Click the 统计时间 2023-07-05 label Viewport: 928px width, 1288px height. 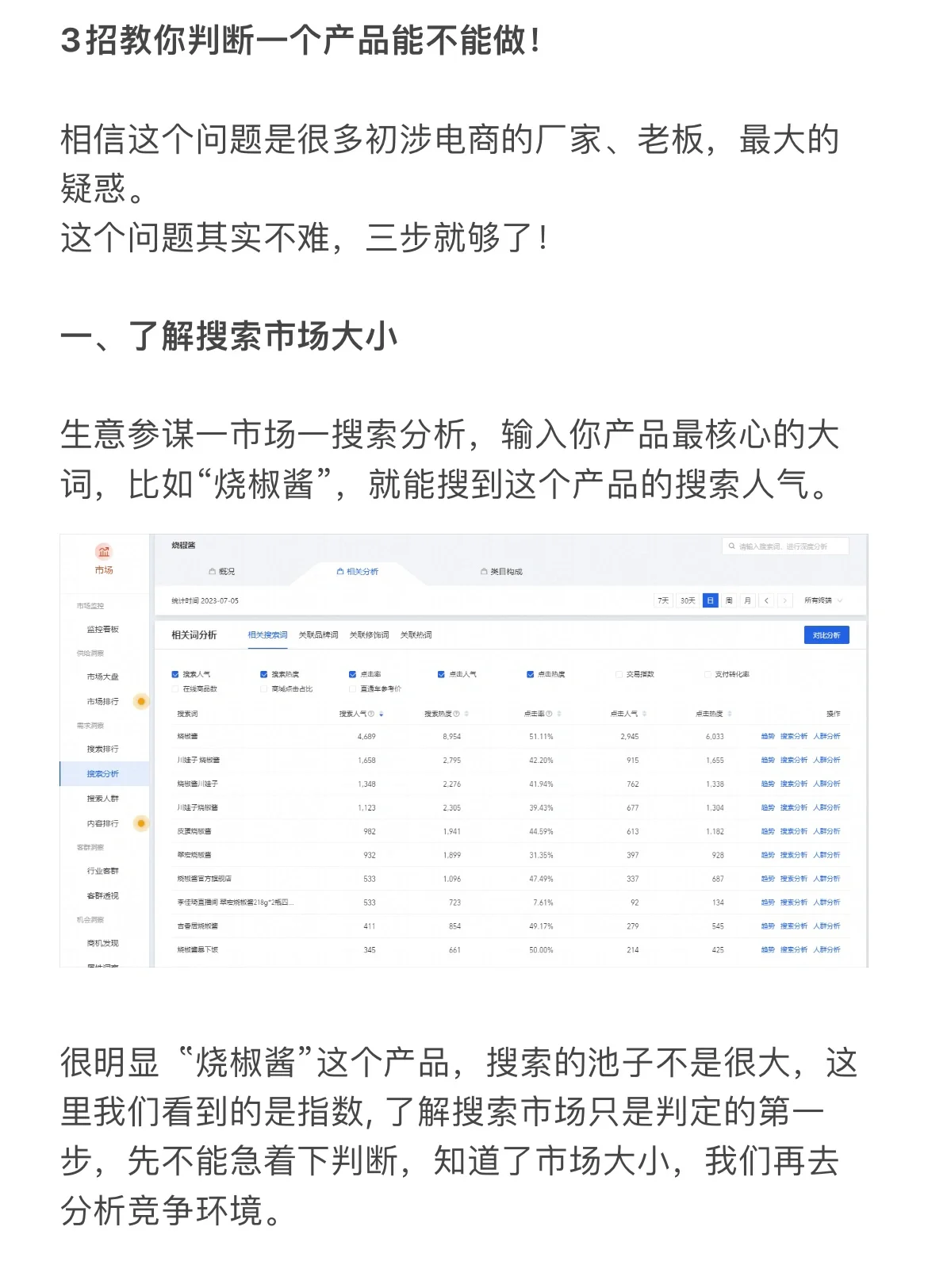(x=205, y=600)
